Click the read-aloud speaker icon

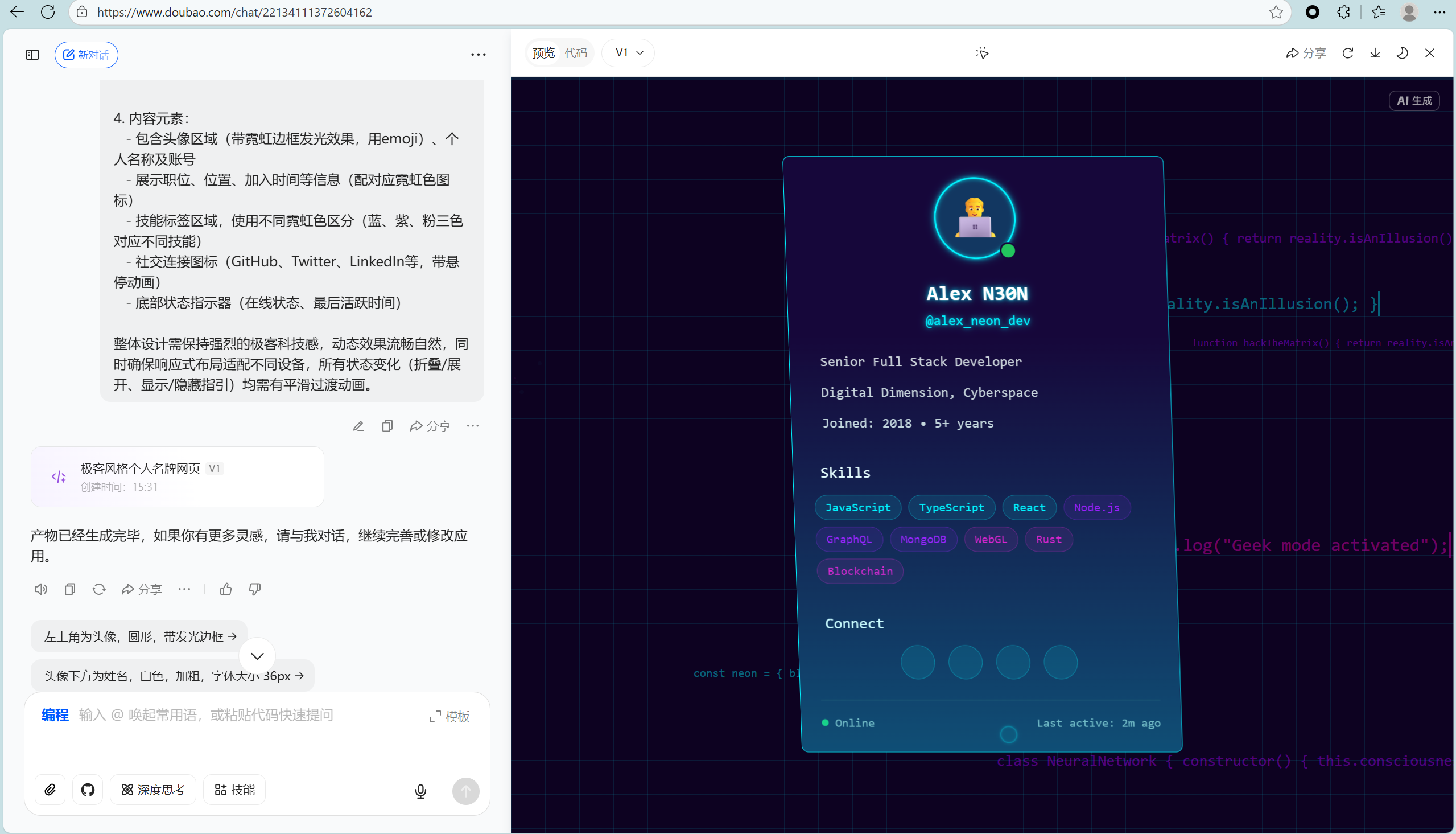click(40, 589)
